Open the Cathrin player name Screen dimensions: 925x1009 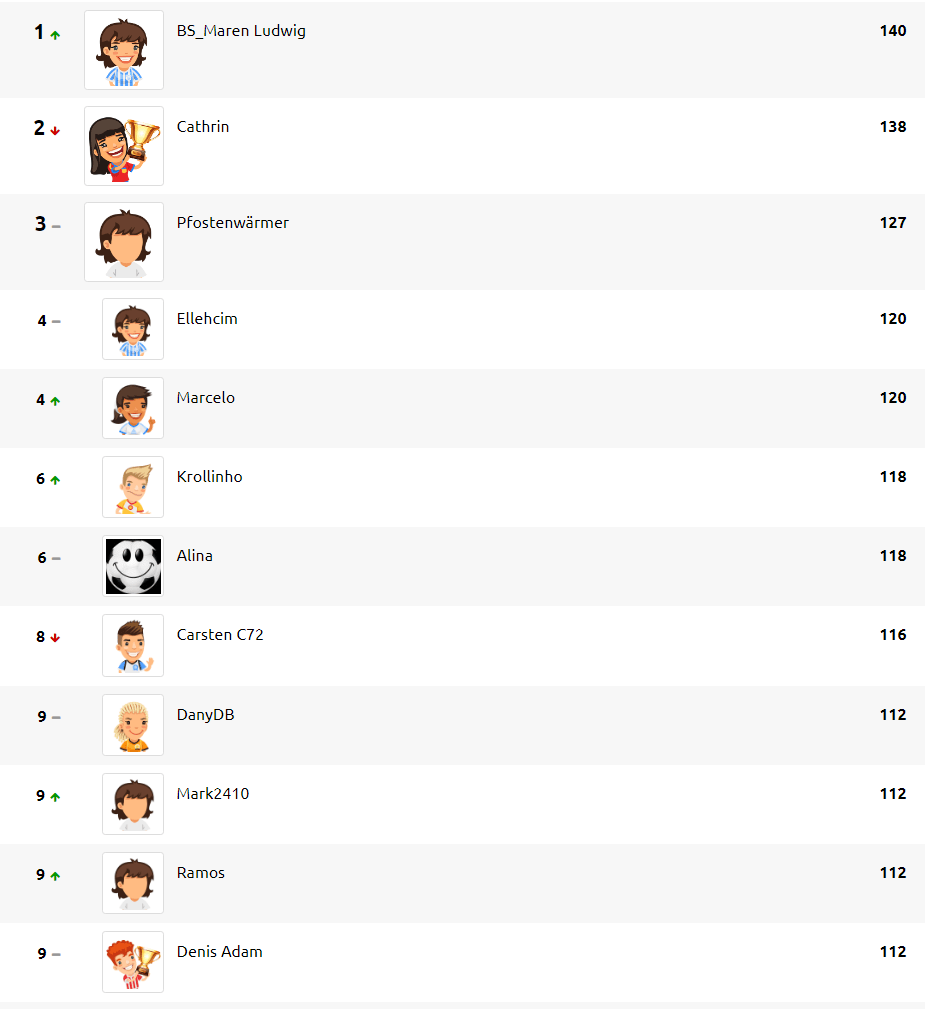tap(203, 127)
